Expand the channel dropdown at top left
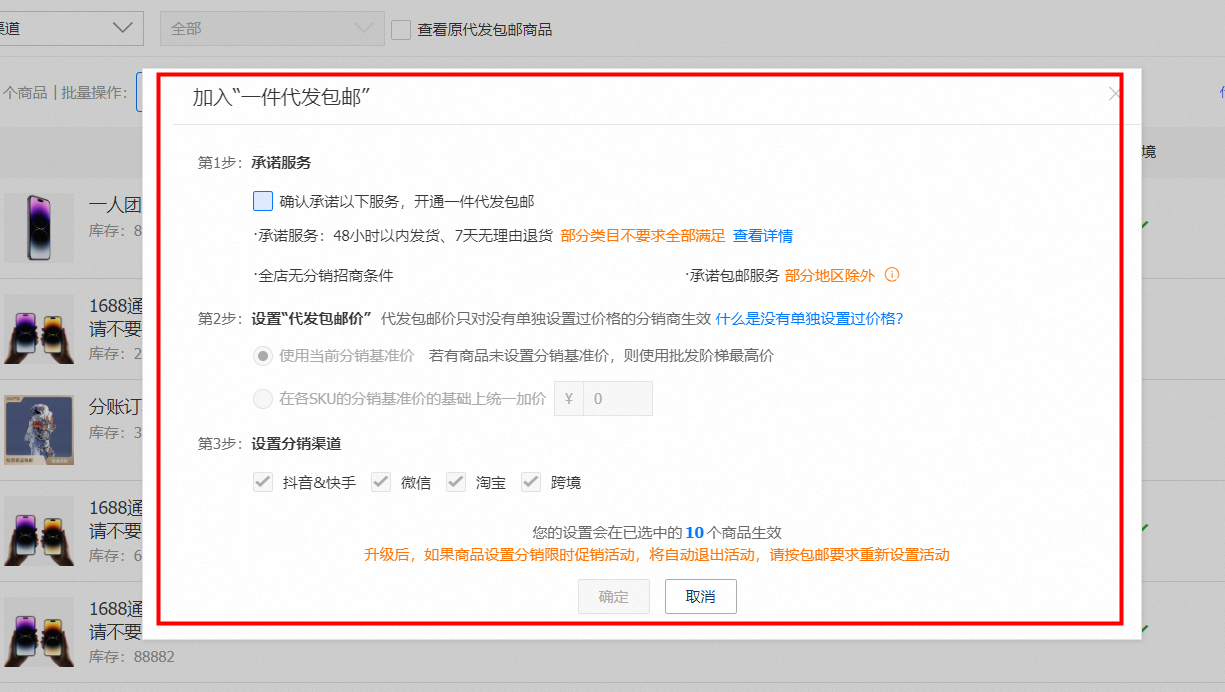This screenshot has width=1225, height=692. [x=70, y=28]
